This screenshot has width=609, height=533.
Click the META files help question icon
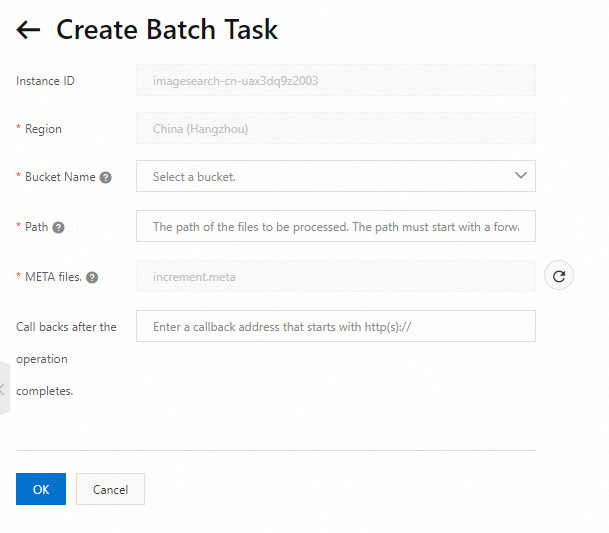92,277
